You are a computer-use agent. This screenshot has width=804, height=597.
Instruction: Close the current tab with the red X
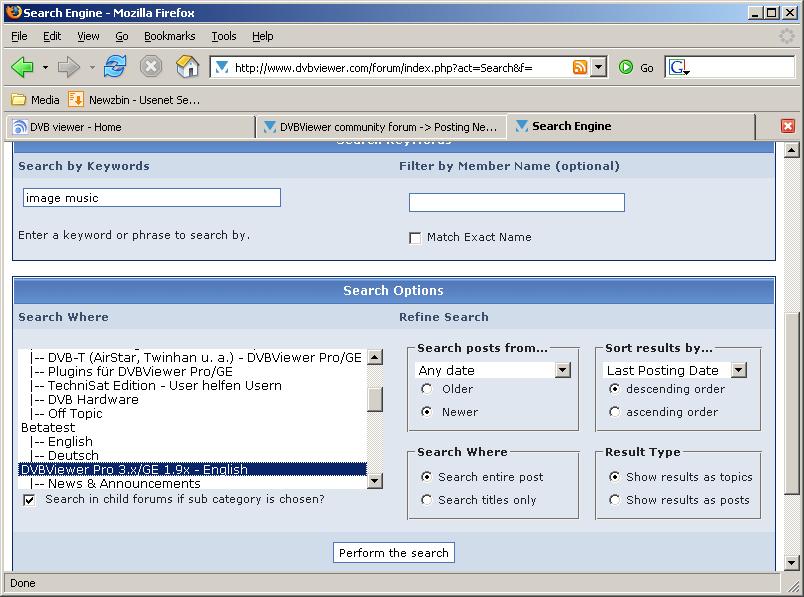click(788, 126)
